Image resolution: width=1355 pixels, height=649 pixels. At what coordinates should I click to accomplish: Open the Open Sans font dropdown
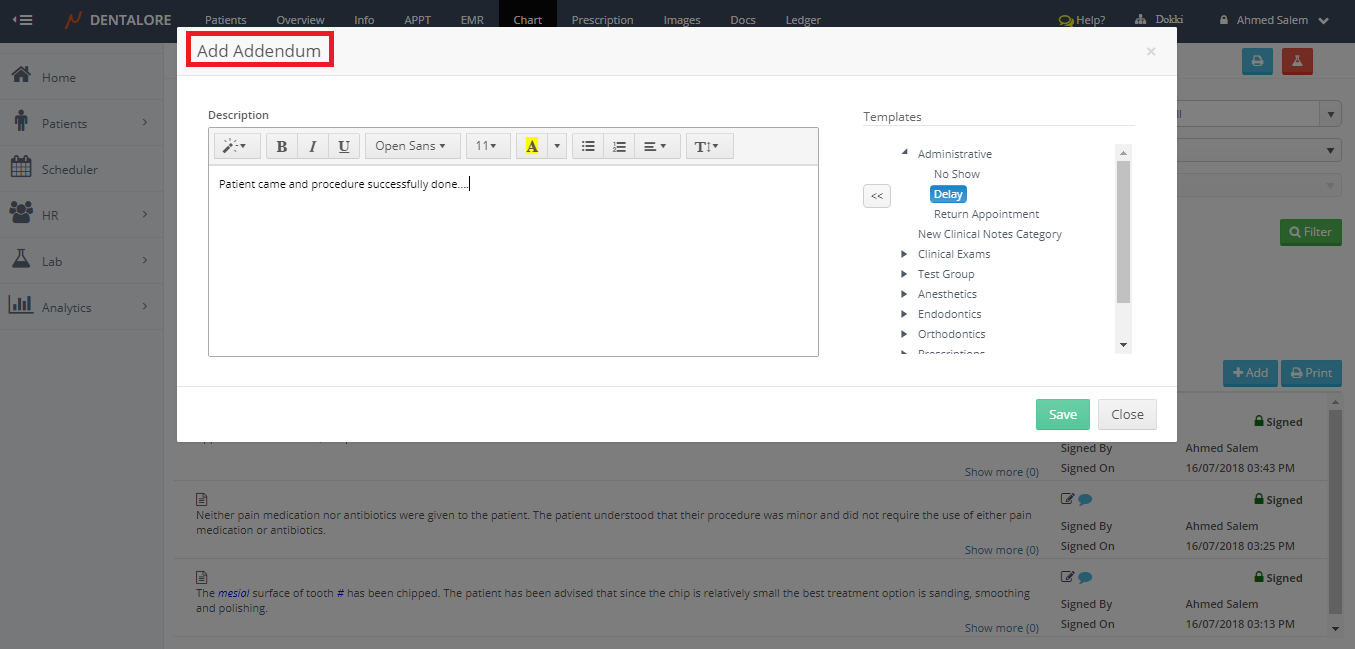click(x=410, y=146)
